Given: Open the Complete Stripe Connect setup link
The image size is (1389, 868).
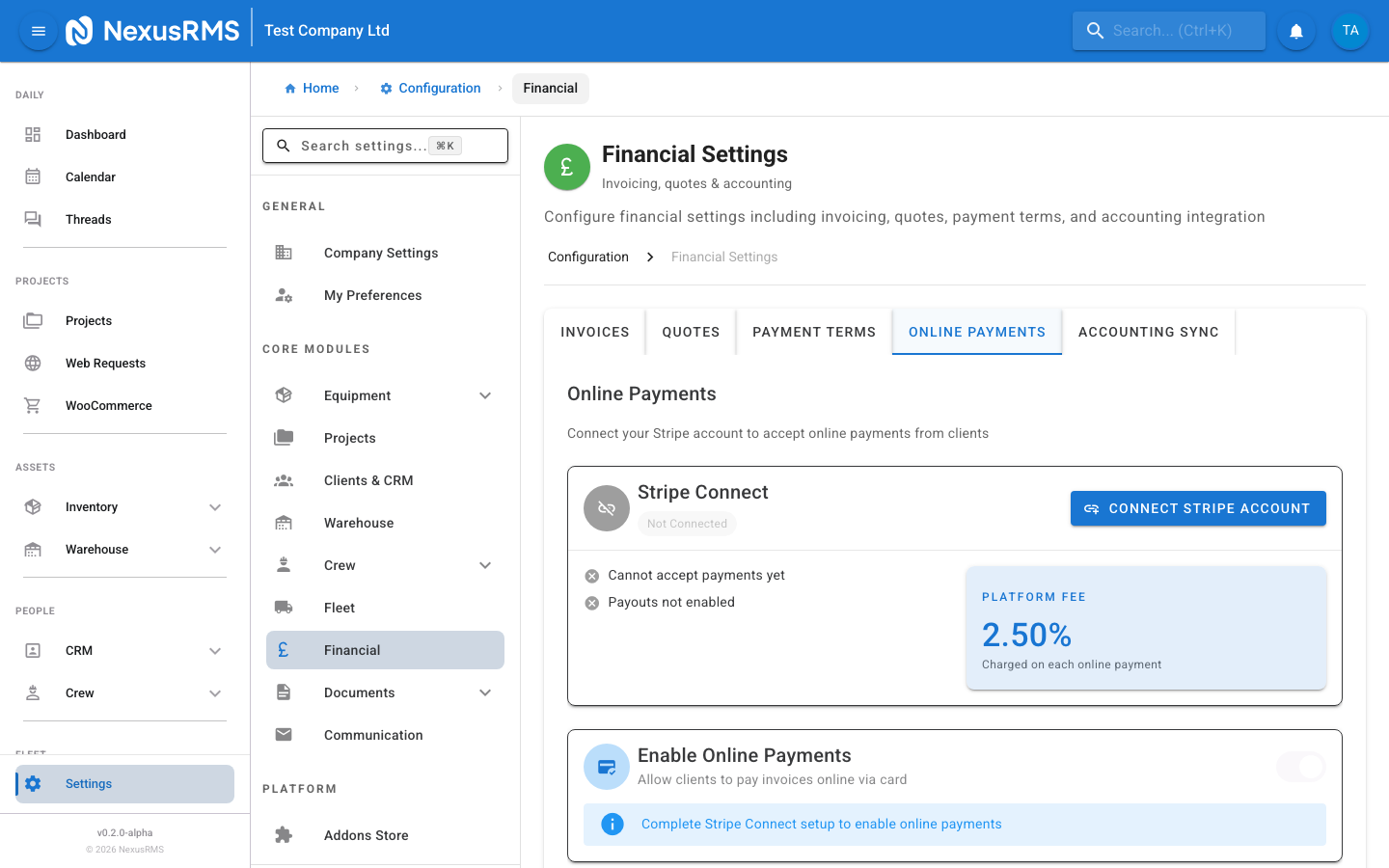Looking at the screenshot, I should click(821, 824).
